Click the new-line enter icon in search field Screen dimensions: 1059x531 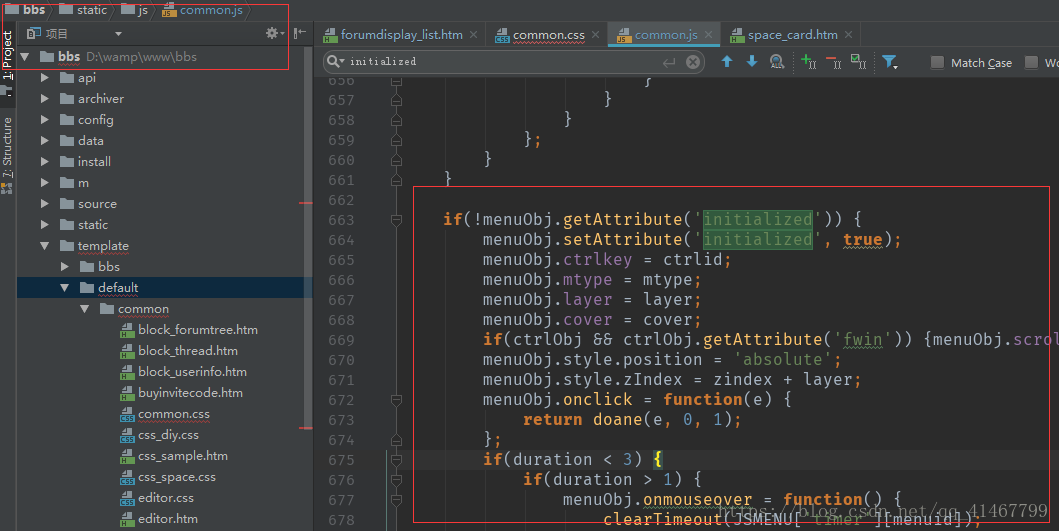[669, 62]
